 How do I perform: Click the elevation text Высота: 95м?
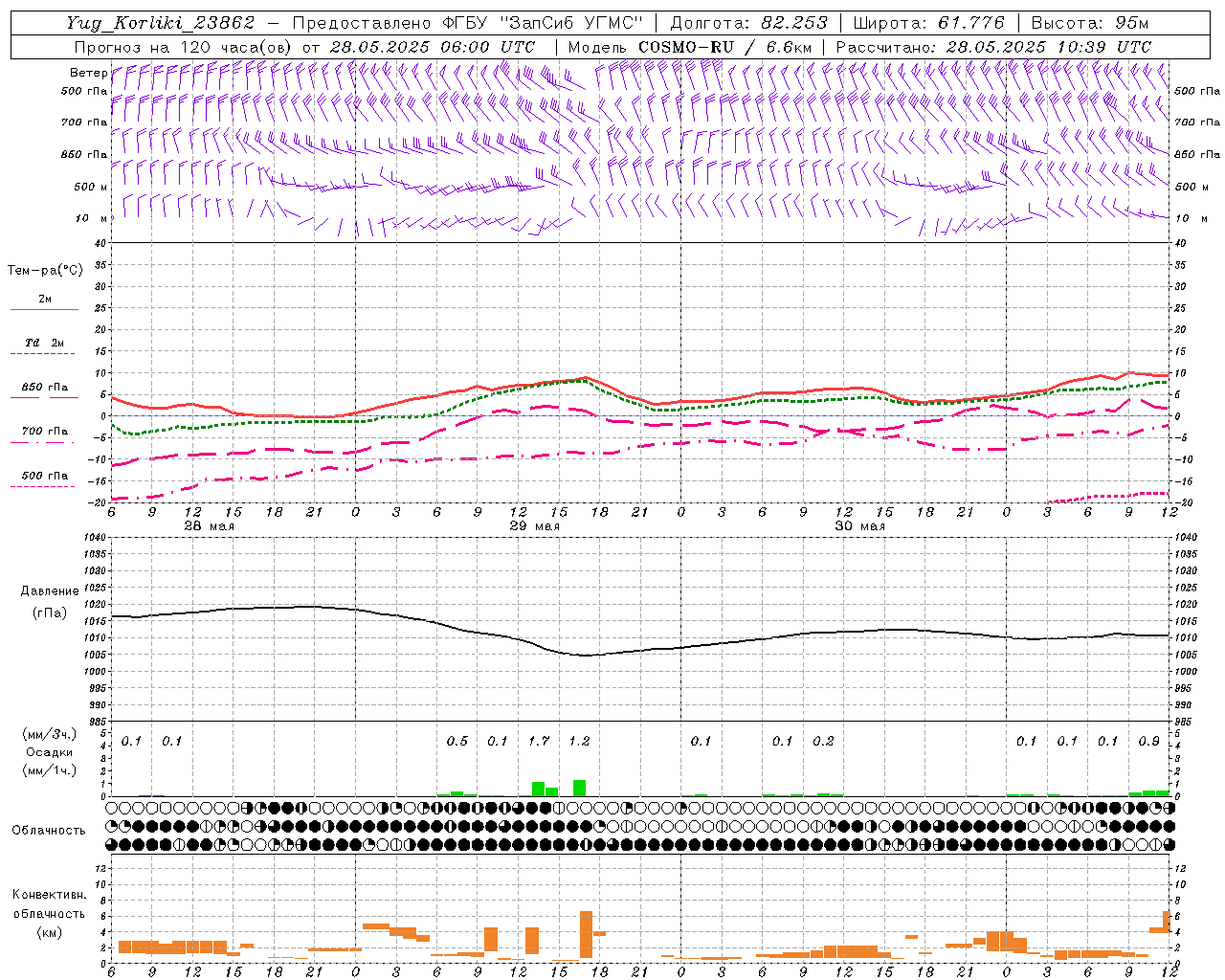tap(1090, 23)
